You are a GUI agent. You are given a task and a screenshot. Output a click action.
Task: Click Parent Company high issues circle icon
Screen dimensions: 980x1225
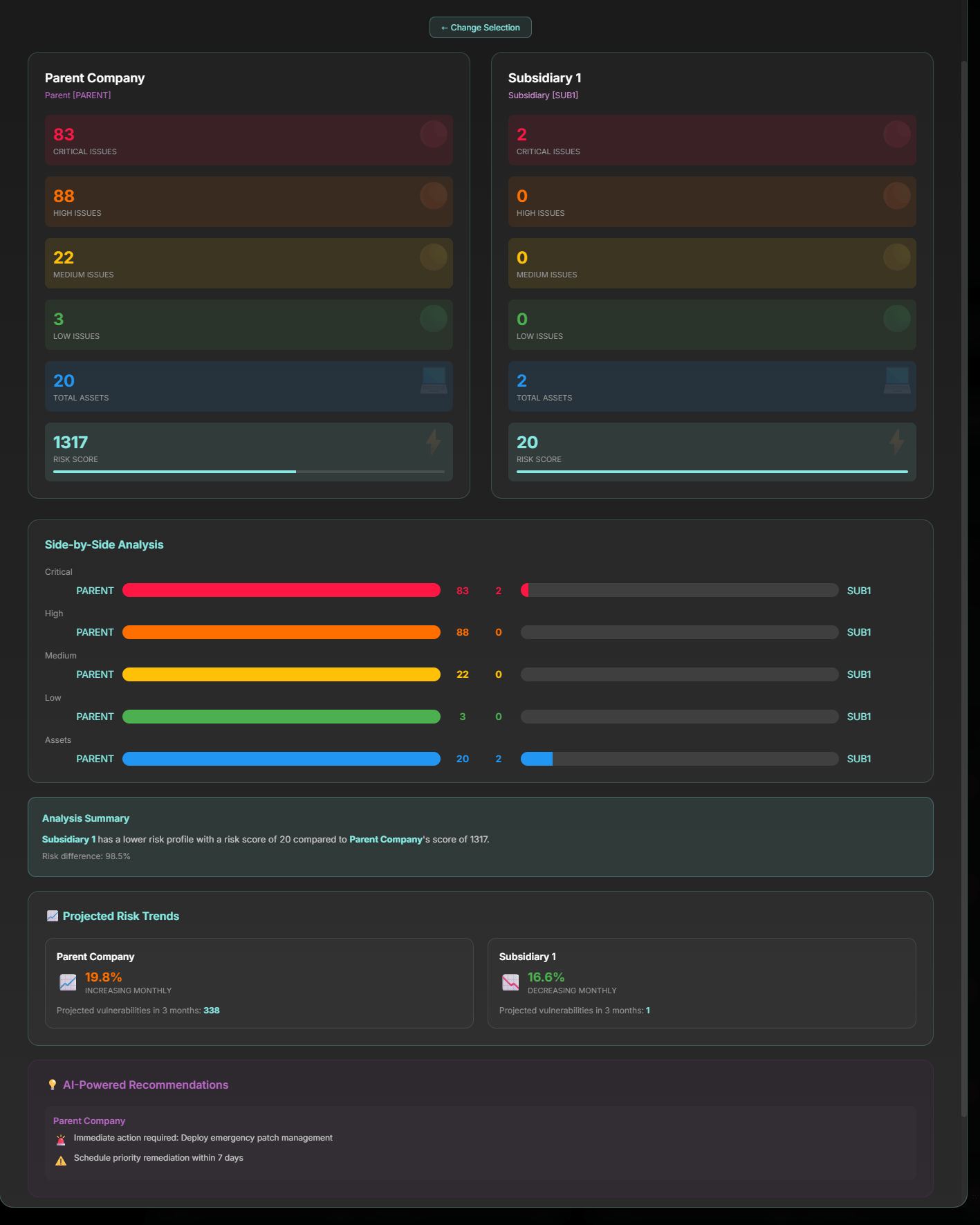pos(434,196)
